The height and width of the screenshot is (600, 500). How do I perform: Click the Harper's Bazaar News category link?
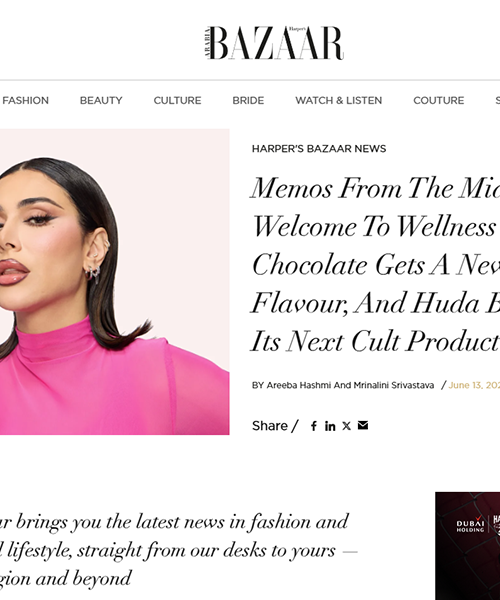(x=319, y=148)
